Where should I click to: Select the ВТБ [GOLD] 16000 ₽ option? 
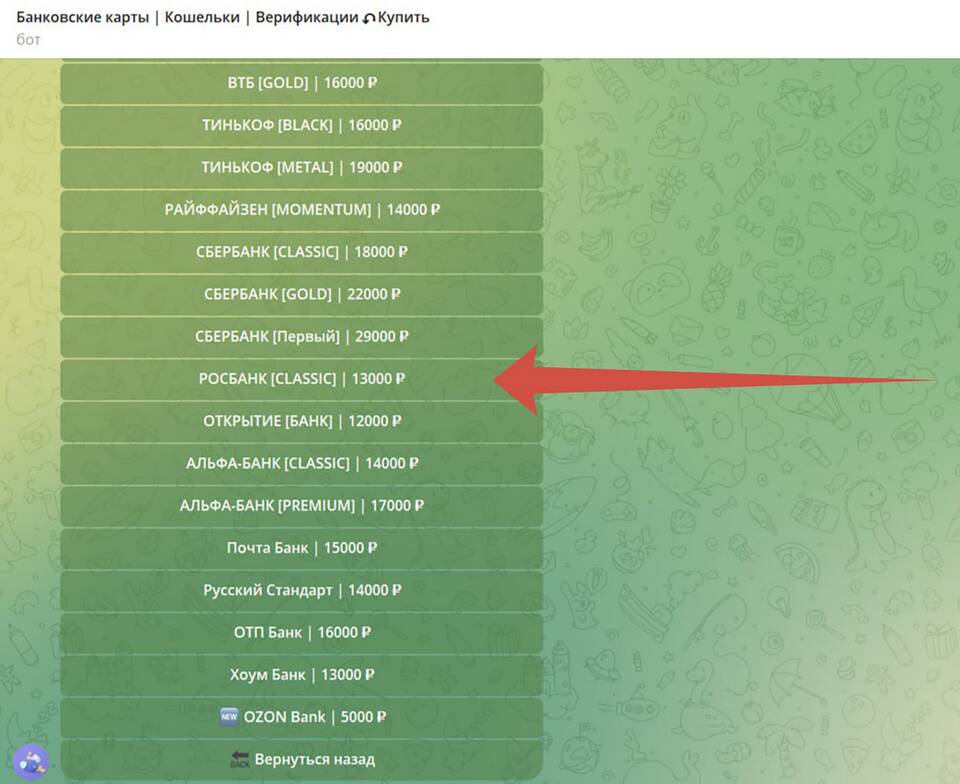point(301,84)
